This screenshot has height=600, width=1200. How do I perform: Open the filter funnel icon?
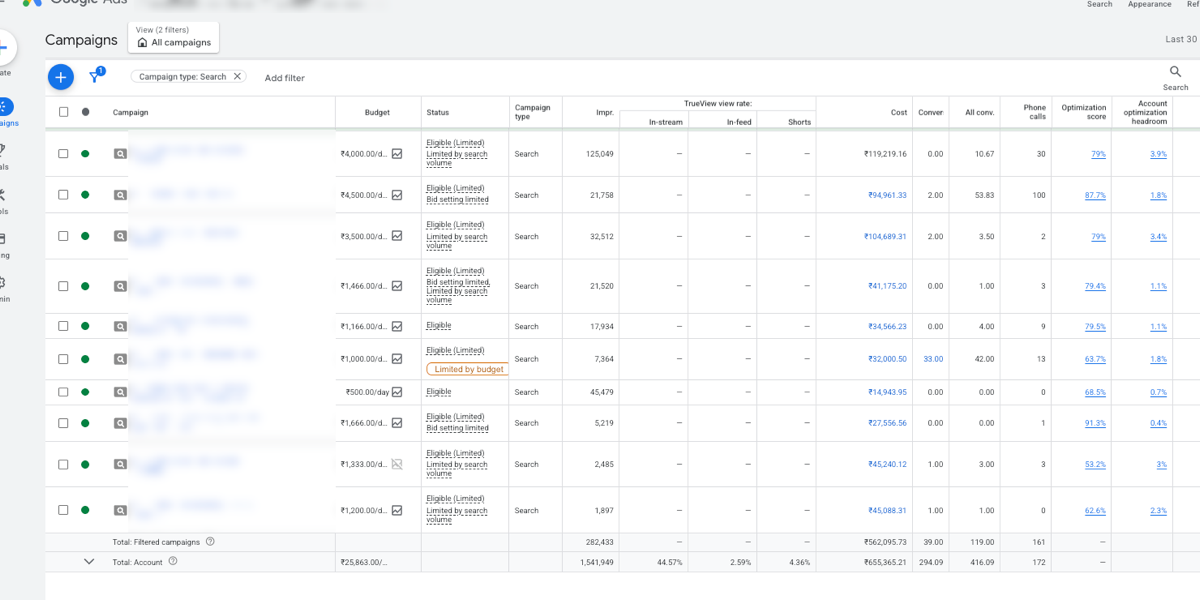tap(96, 76)
